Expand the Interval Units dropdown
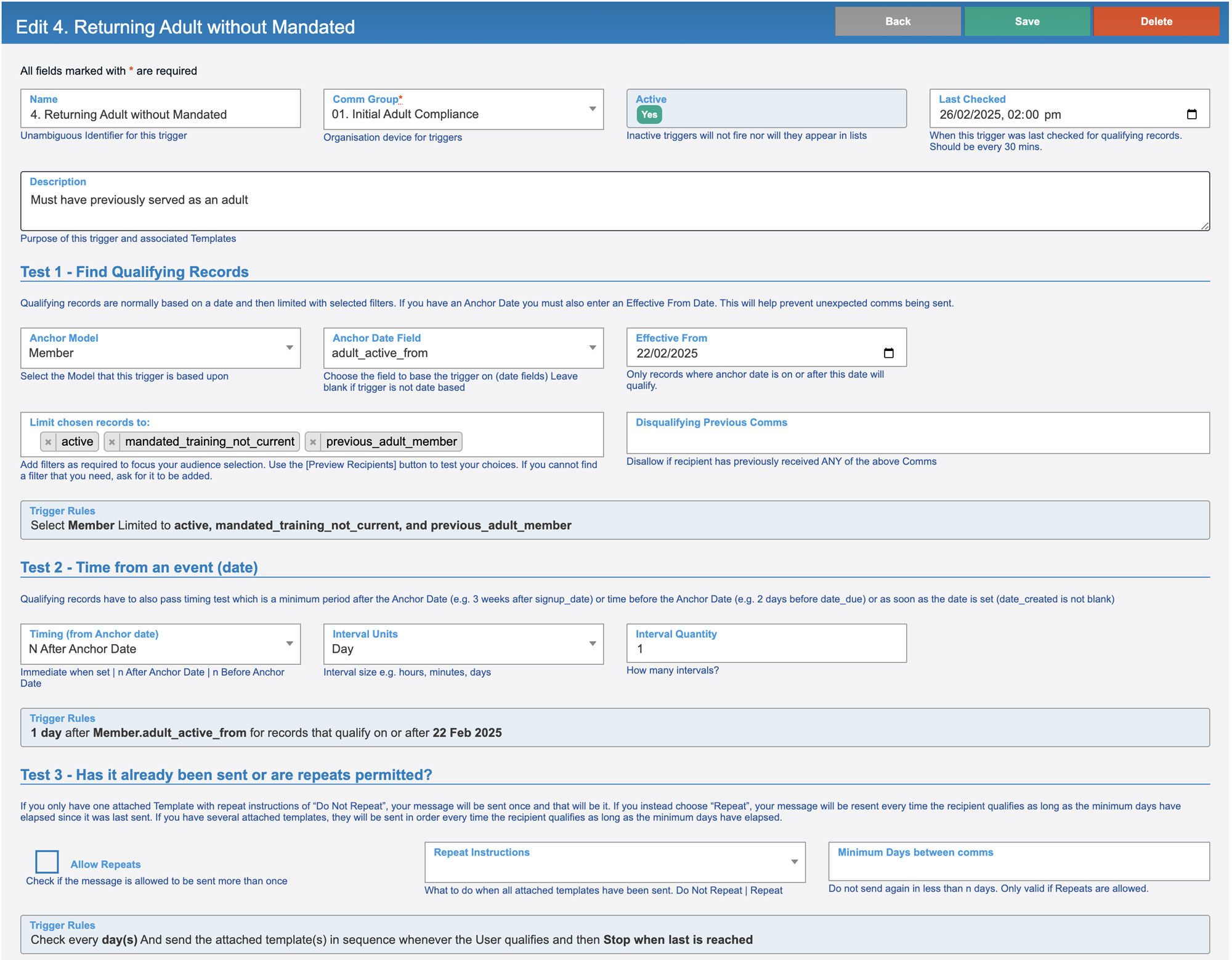Viewport: 1232px width, 960px height. coord(463,643)
